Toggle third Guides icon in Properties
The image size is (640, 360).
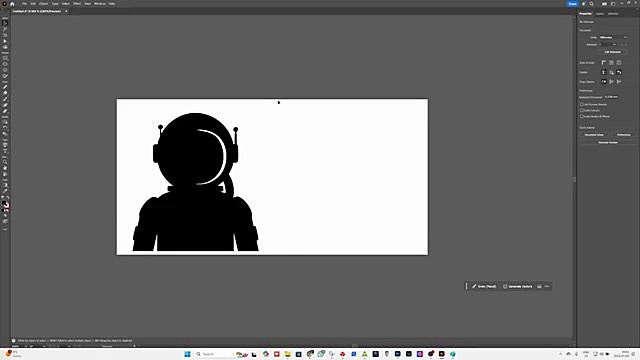click(619, 72)
